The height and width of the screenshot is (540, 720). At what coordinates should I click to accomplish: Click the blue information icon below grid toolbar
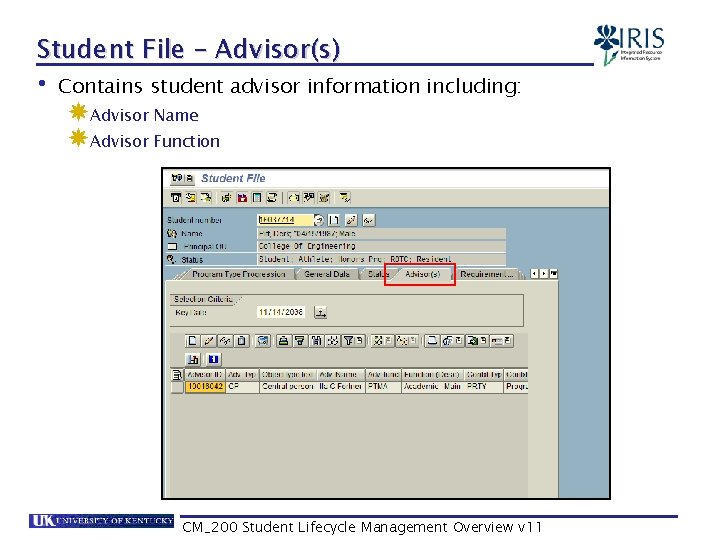[213, 359]
